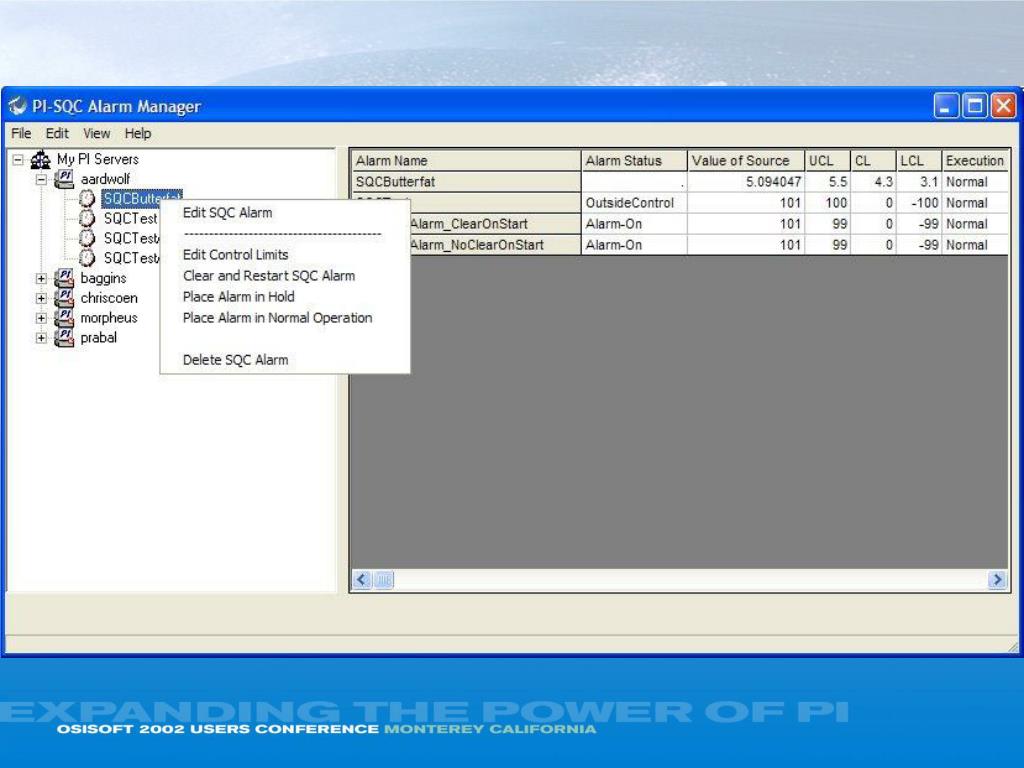The image size is (1024, 768).
Task: Close the PI-SQC Alarm Manager window
Action: (1004, 105)
